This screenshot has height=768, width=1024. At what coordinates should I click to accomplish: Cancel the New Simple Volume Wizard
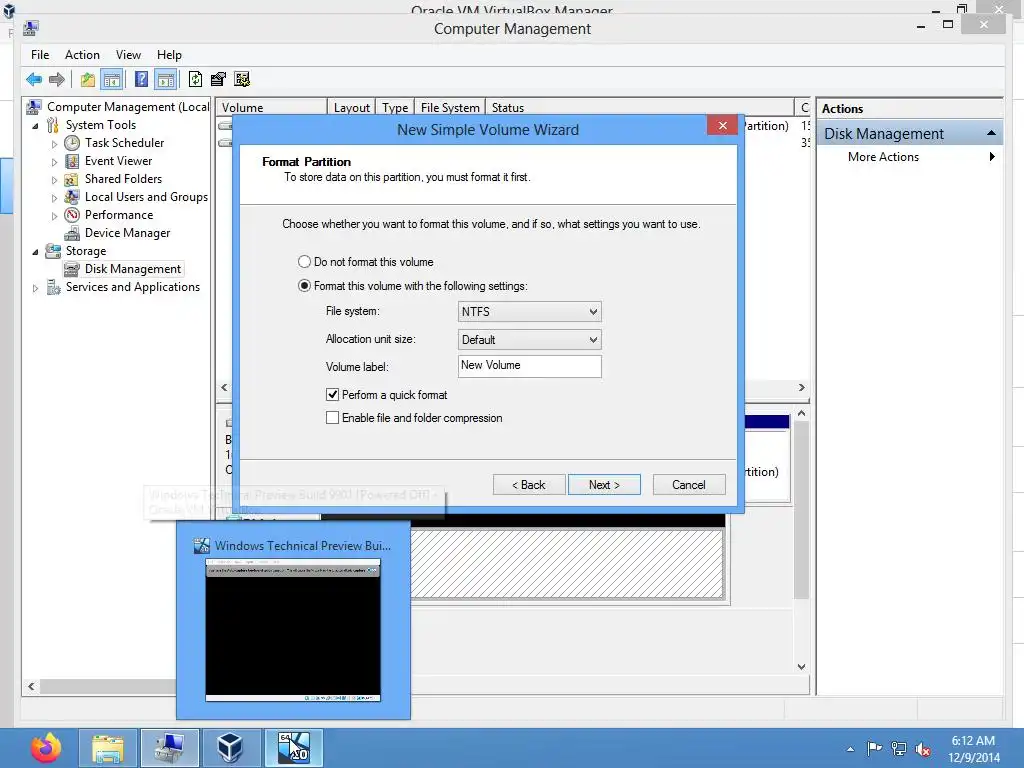(689, 485)
